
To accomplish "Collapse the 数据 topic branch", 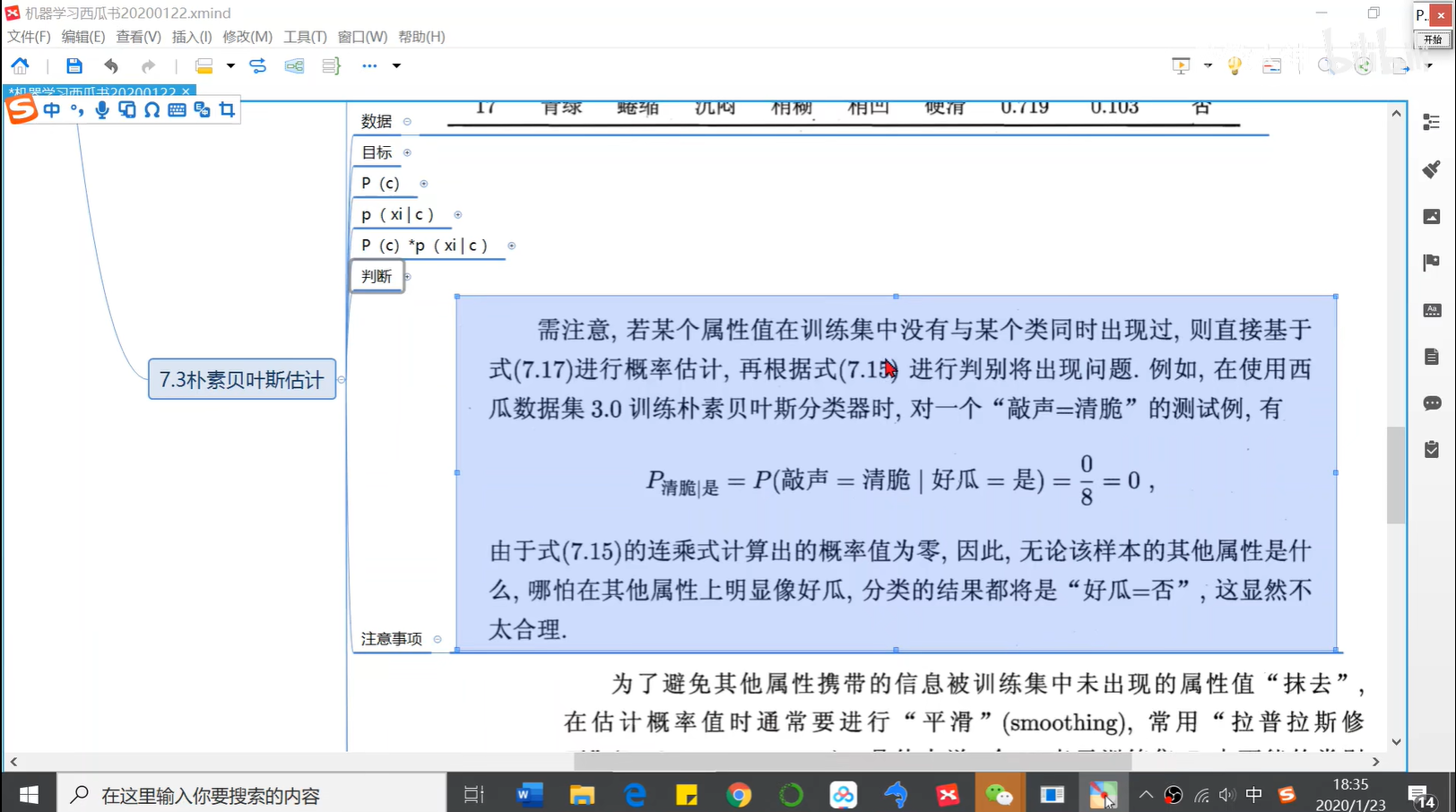I will [407, 122].
